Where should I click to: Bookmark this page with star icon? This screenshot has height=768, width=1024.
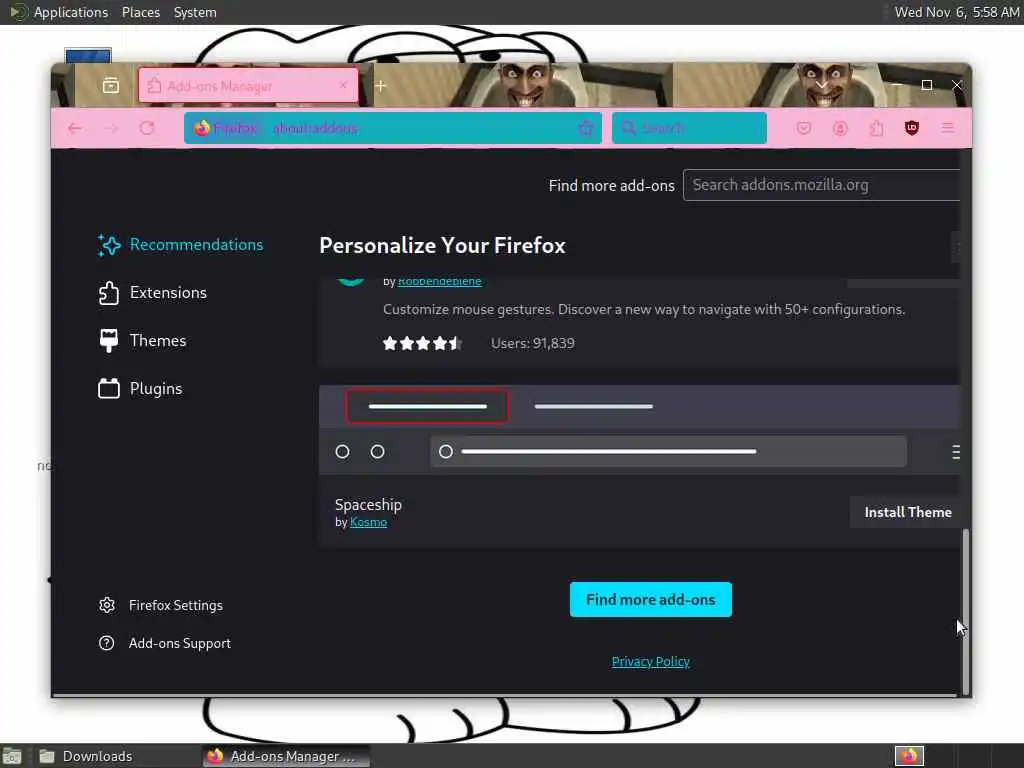586,128
